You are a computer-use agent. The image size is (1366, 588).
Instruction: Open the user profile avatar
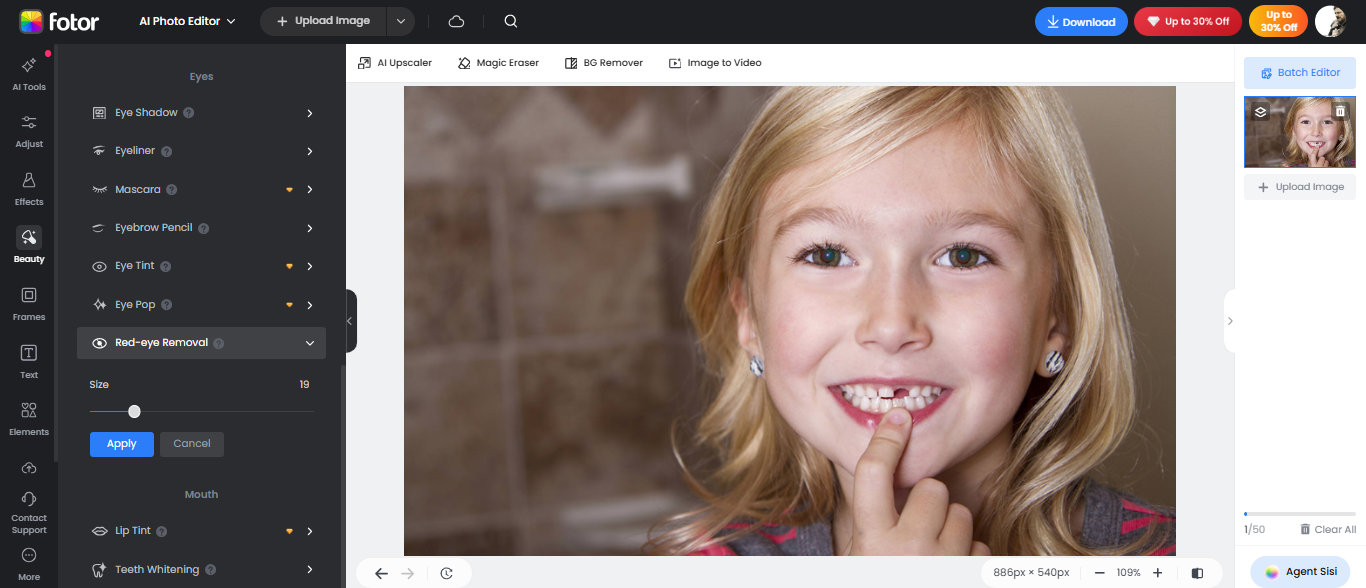pos(1330,21)
